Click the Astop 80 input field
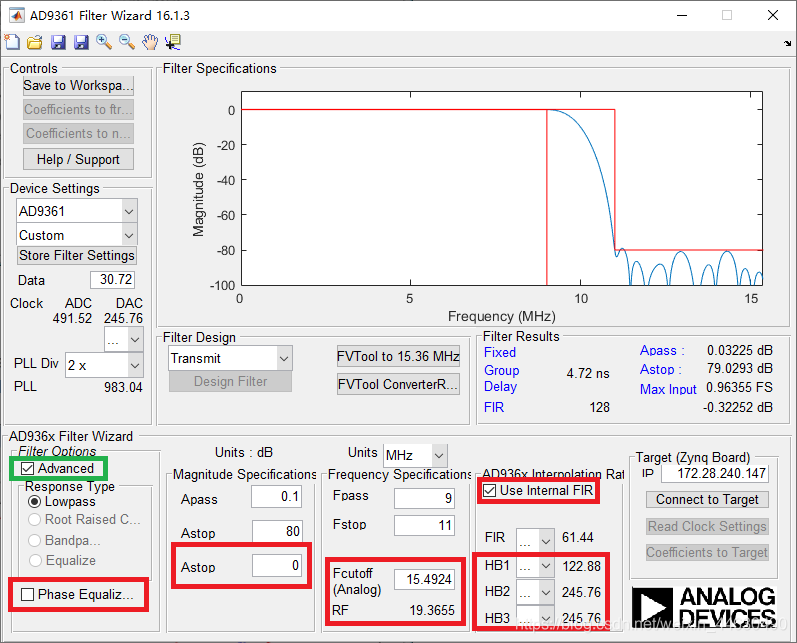This screenshot has height=643, width=797. 278,531
